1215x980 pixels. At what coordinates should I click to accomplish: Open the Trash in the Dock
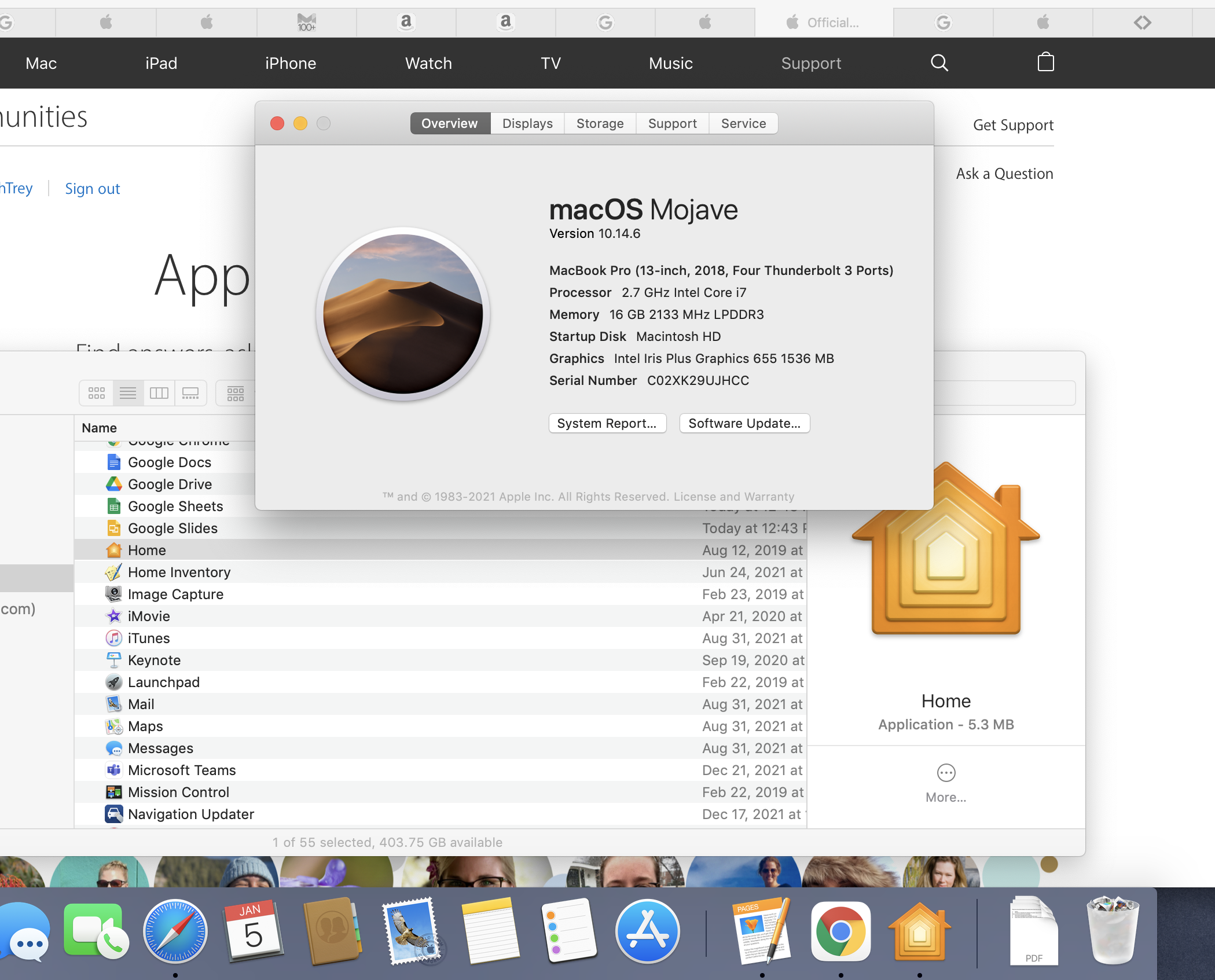pyautogui.click(x=1112, y=932)
